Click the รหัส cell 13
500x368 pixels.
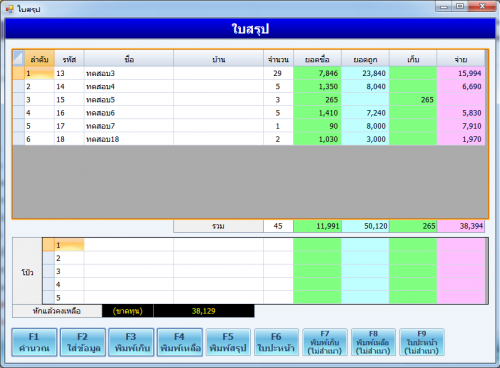click(x=69, y=73)
